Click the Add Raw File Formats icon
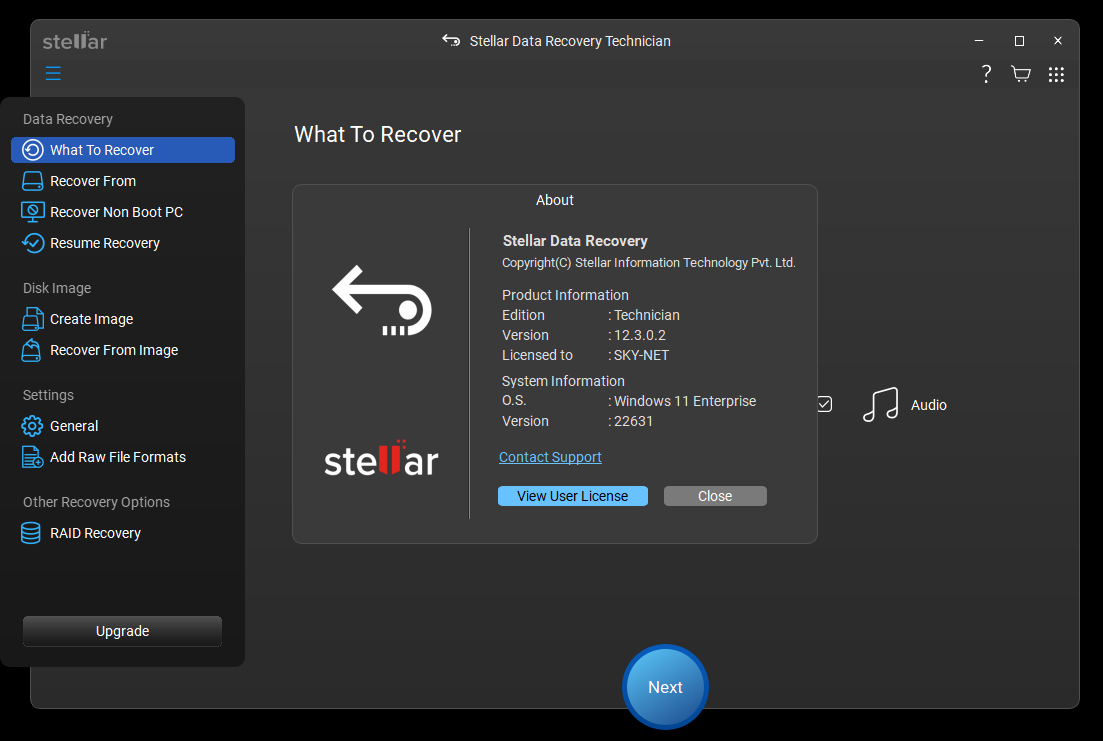Screen dimensions: 1103x741 (32, 457)
